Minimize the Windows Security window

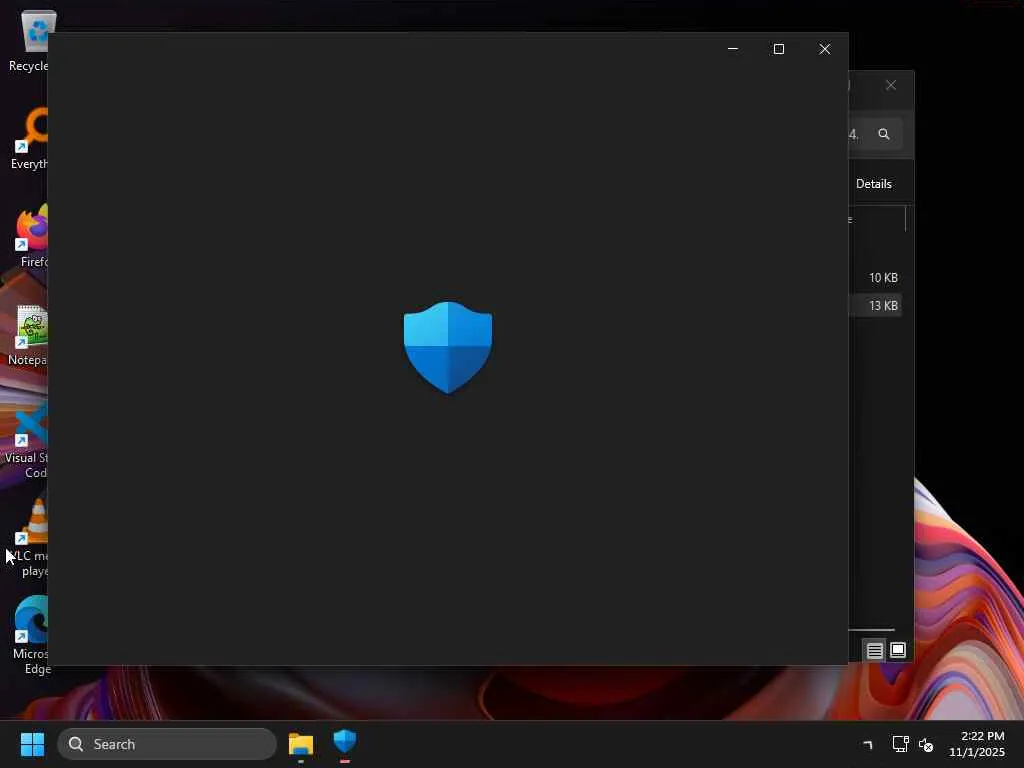click(x=733, y=49)
